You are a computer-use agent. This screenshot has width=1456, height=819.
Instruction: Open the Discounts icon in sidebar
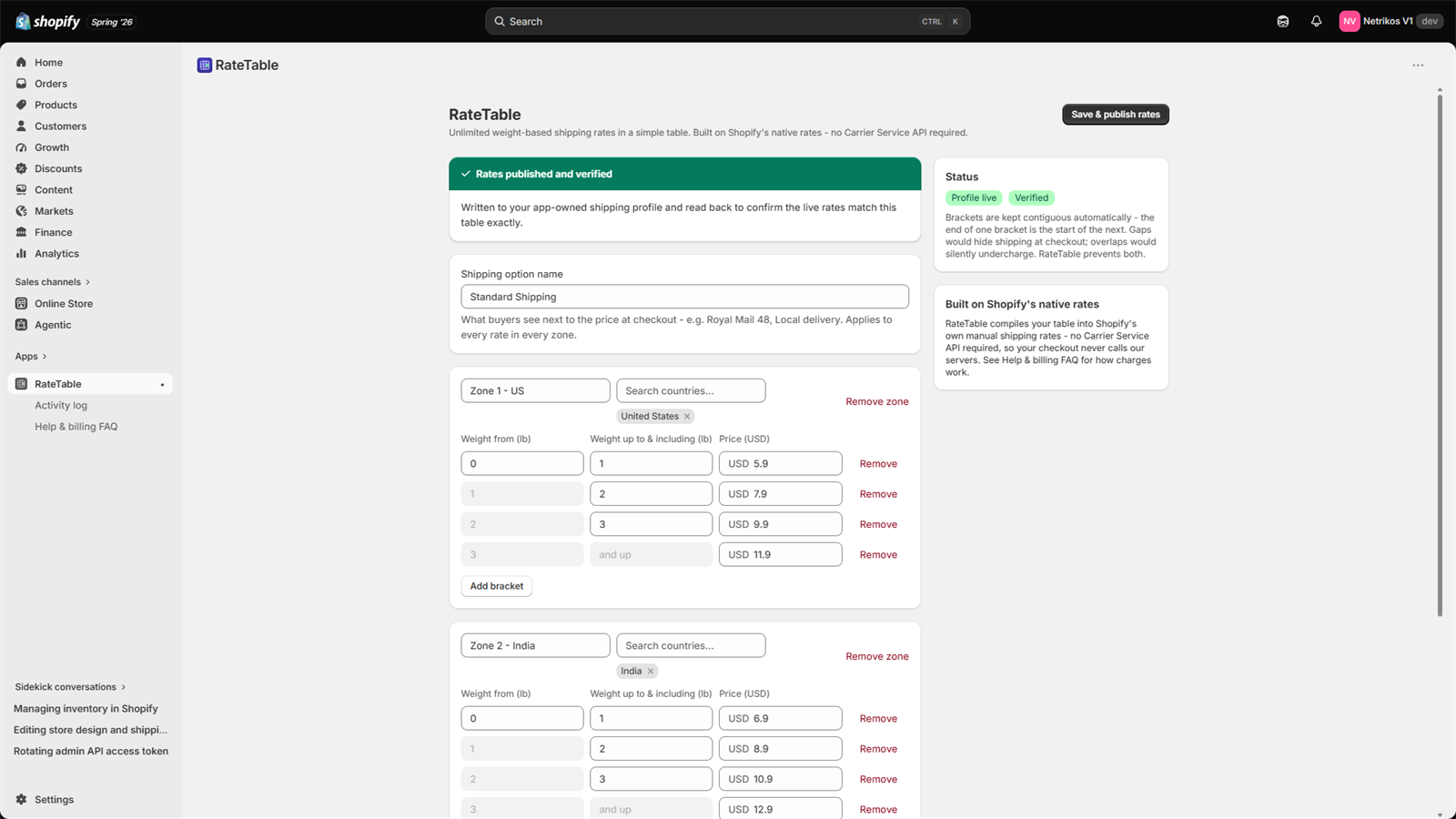[21, 168]
